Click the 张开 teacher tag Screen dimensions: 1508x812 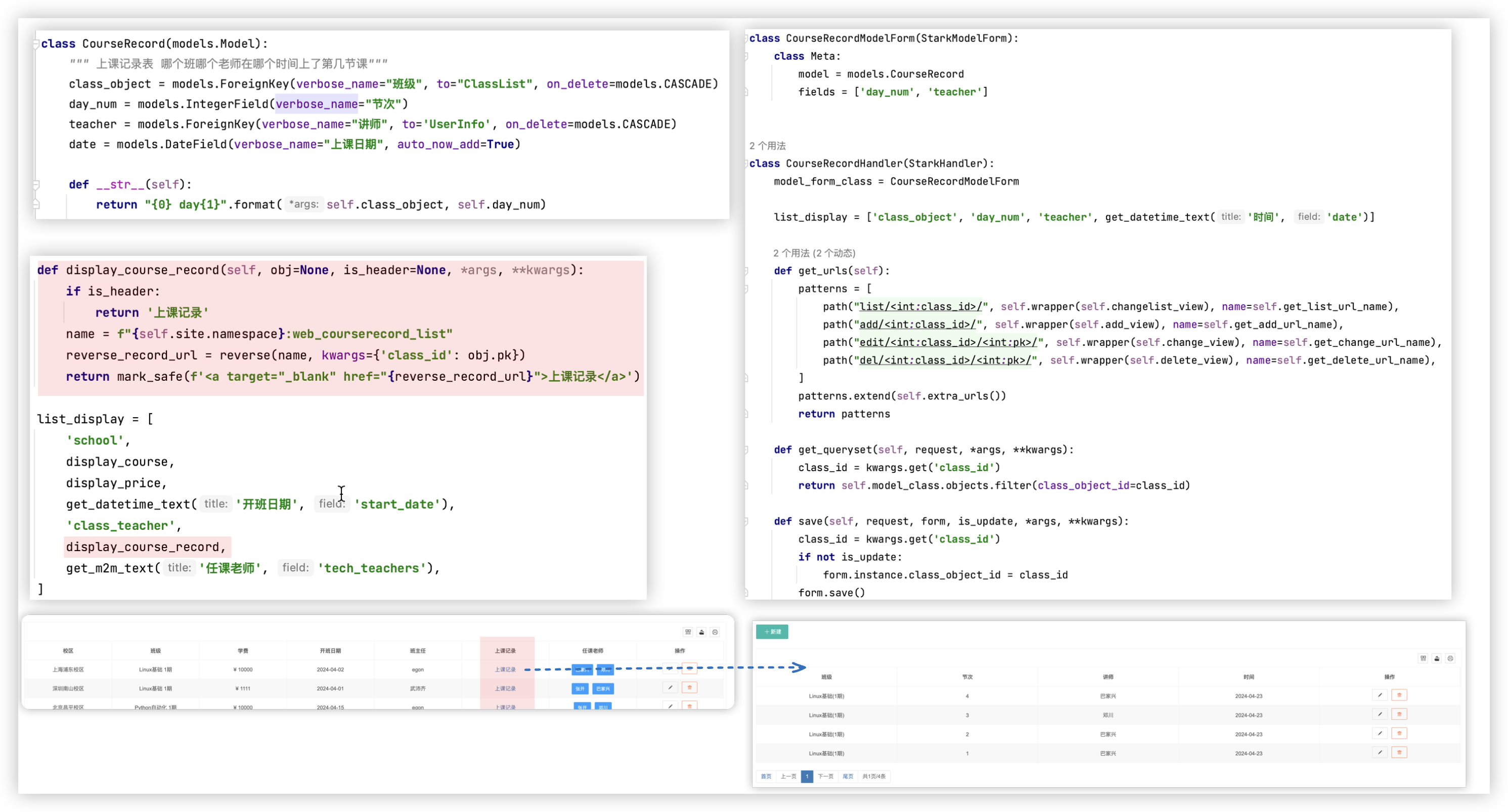[580, 689]
